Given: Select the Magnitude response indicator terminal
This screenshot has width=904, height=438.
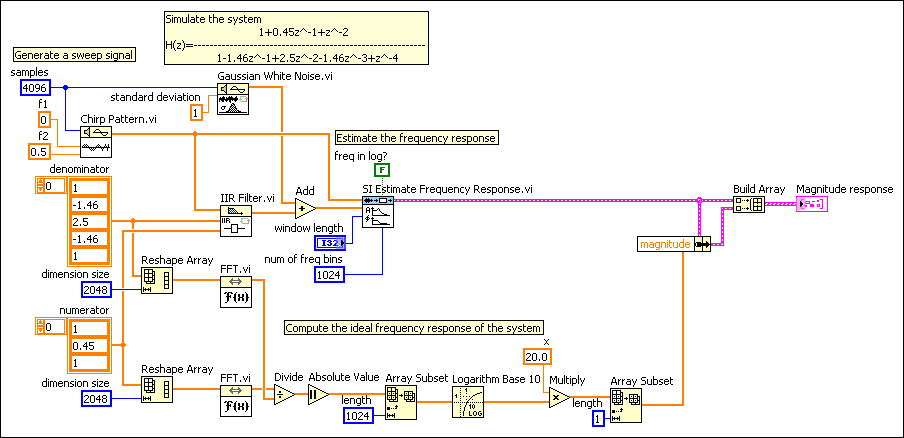Looking at the screenshot, I should pyautogui.click(x=810, y=204).
